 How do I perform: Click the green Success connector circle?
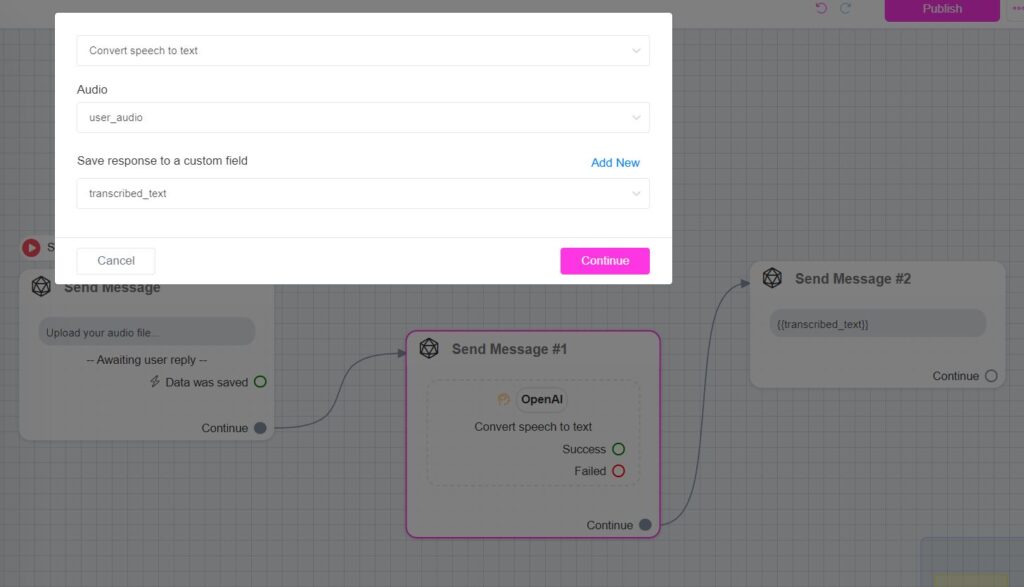click(618, 449)
